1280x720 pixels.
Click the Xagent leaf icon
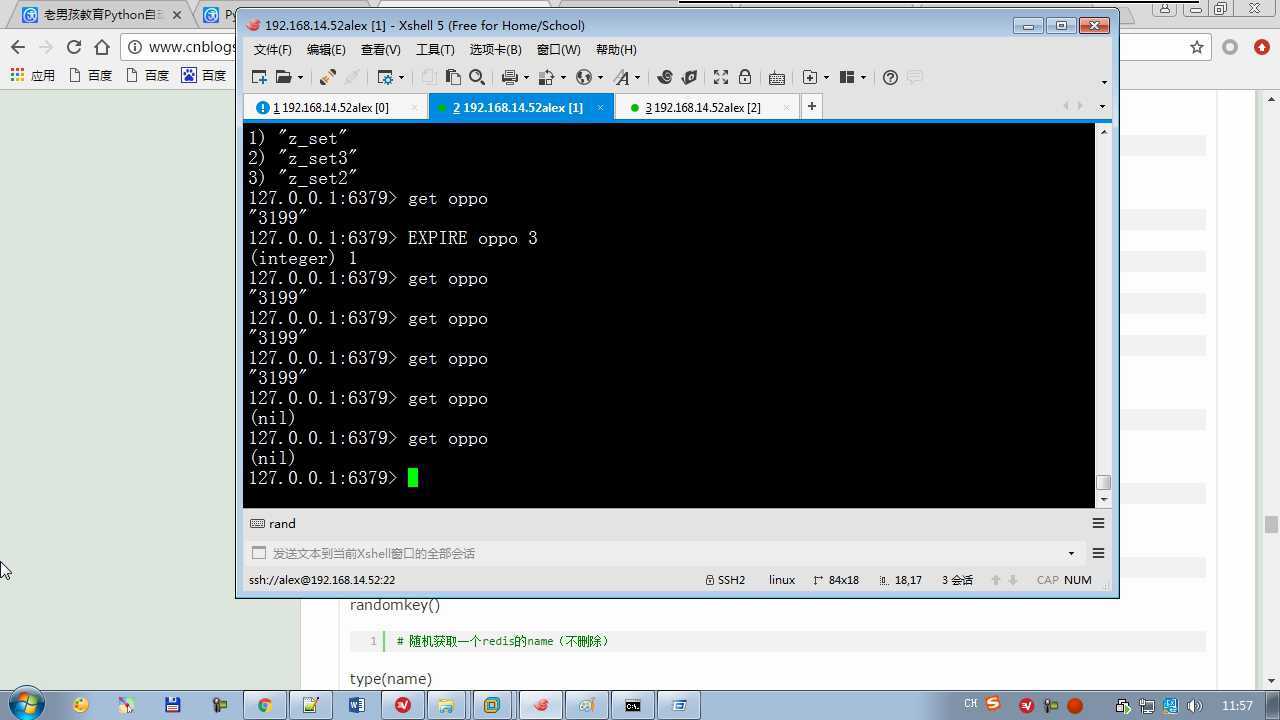click(x=689, y=77)
